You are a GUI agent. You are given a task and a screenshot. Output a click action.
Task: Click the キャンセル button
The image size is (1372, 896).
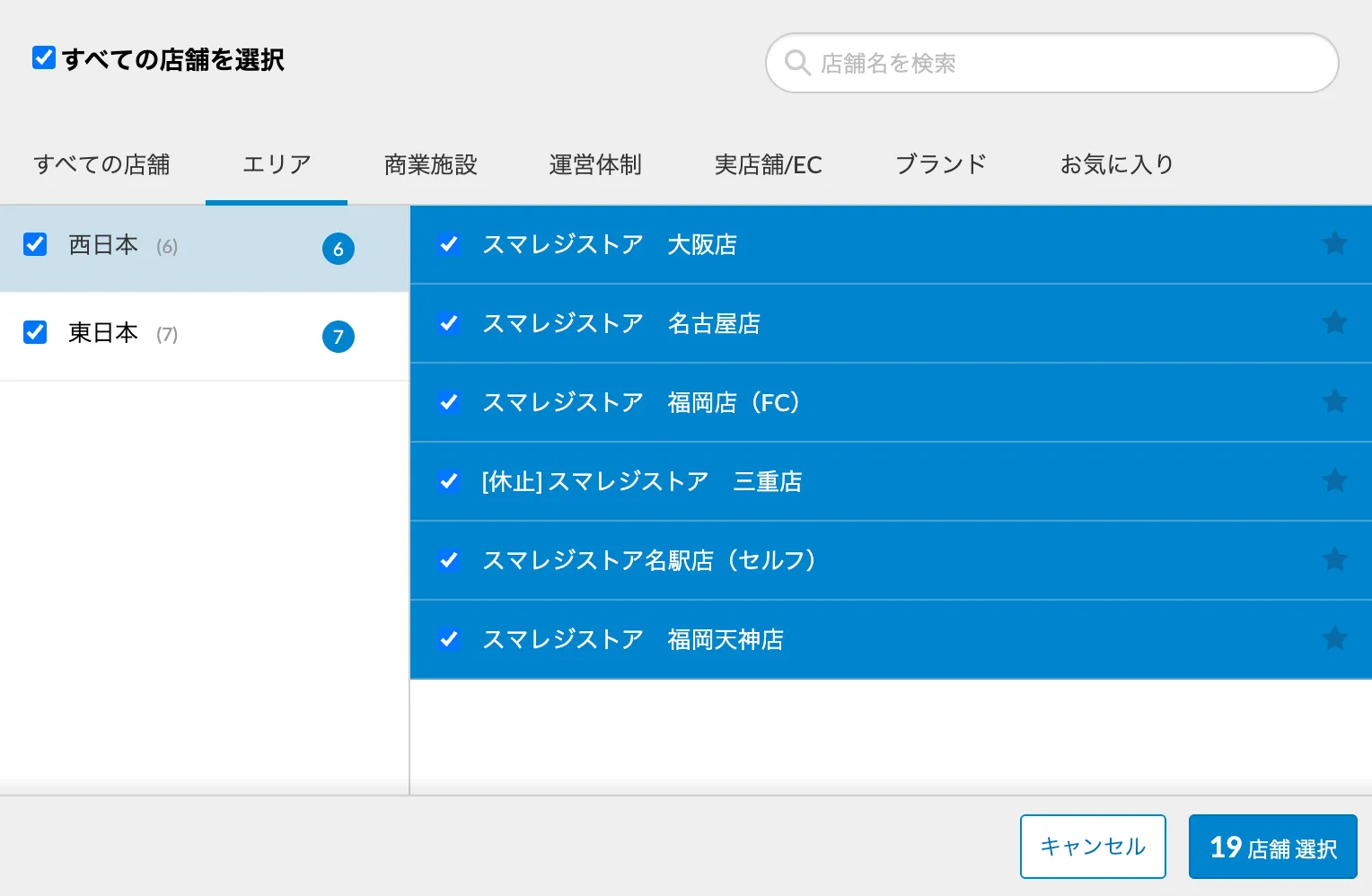tap(1093, 847)
